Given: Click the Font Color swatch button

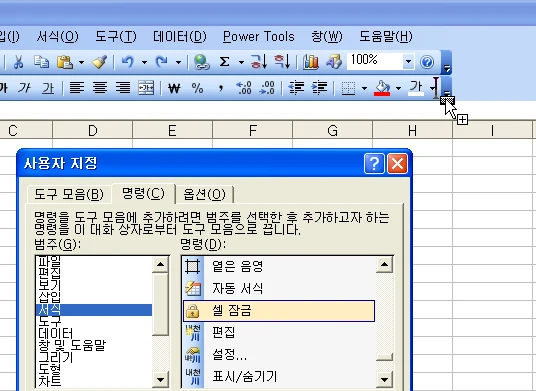Looking at the screenshot, I should click(x=416, y=88).
